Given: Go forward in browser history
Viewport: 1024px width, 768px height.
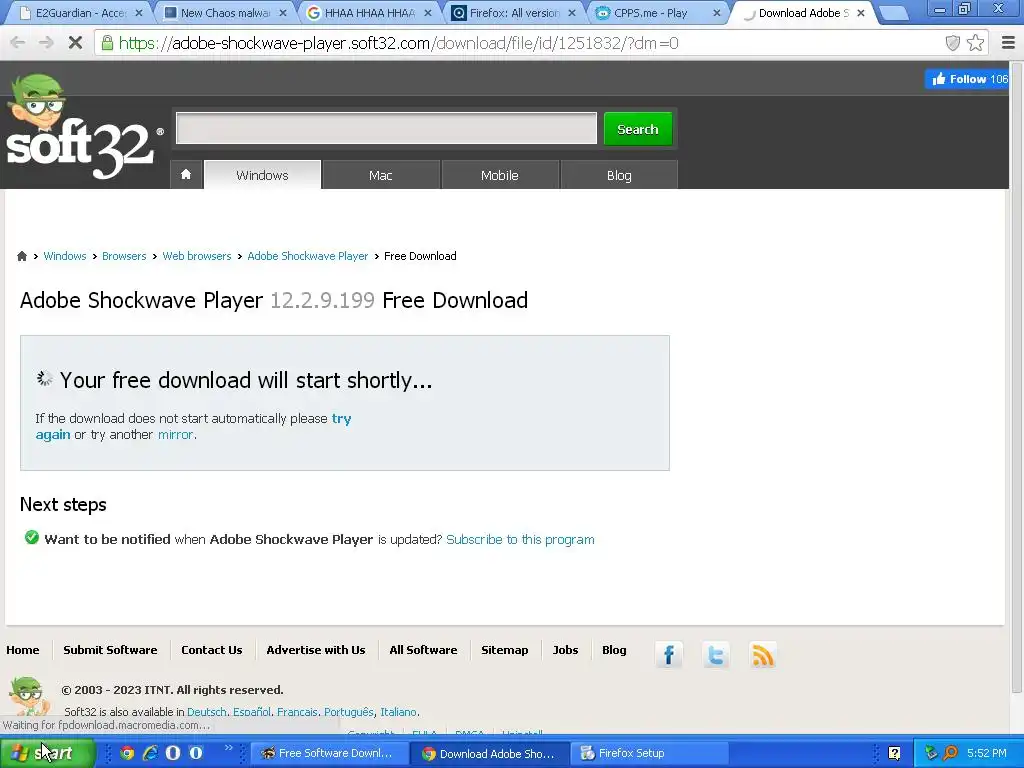Looking at the screenshot, I should (x=46, y=43).
